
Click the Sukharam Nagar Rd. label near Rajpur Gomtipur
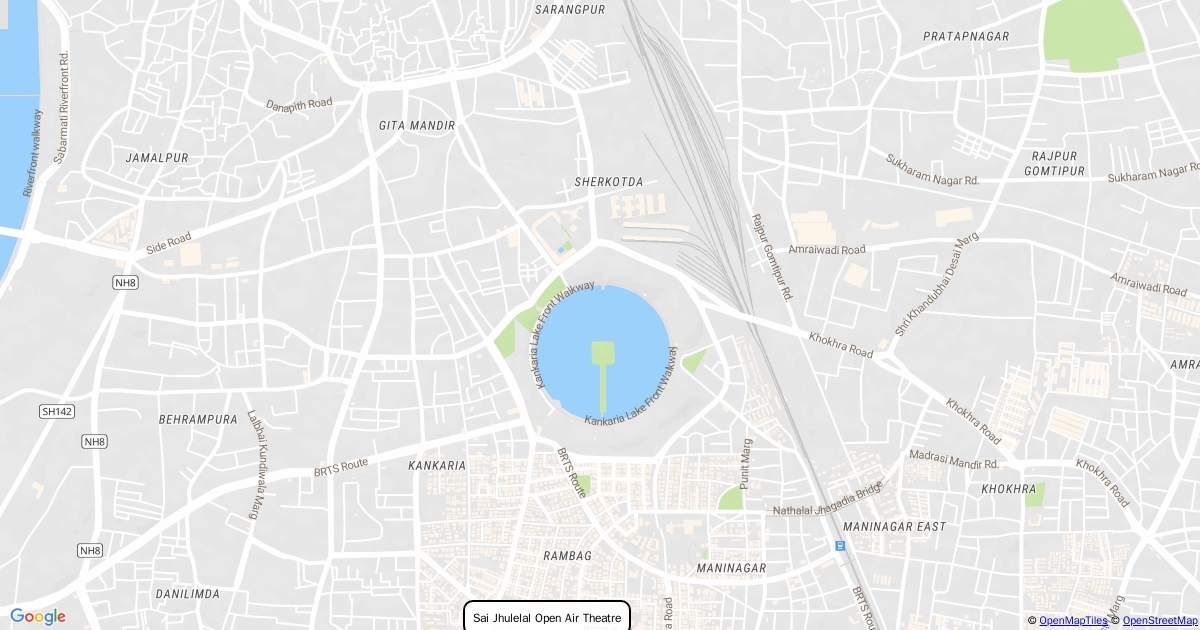pyautogui.click(x=1153, y=176)
